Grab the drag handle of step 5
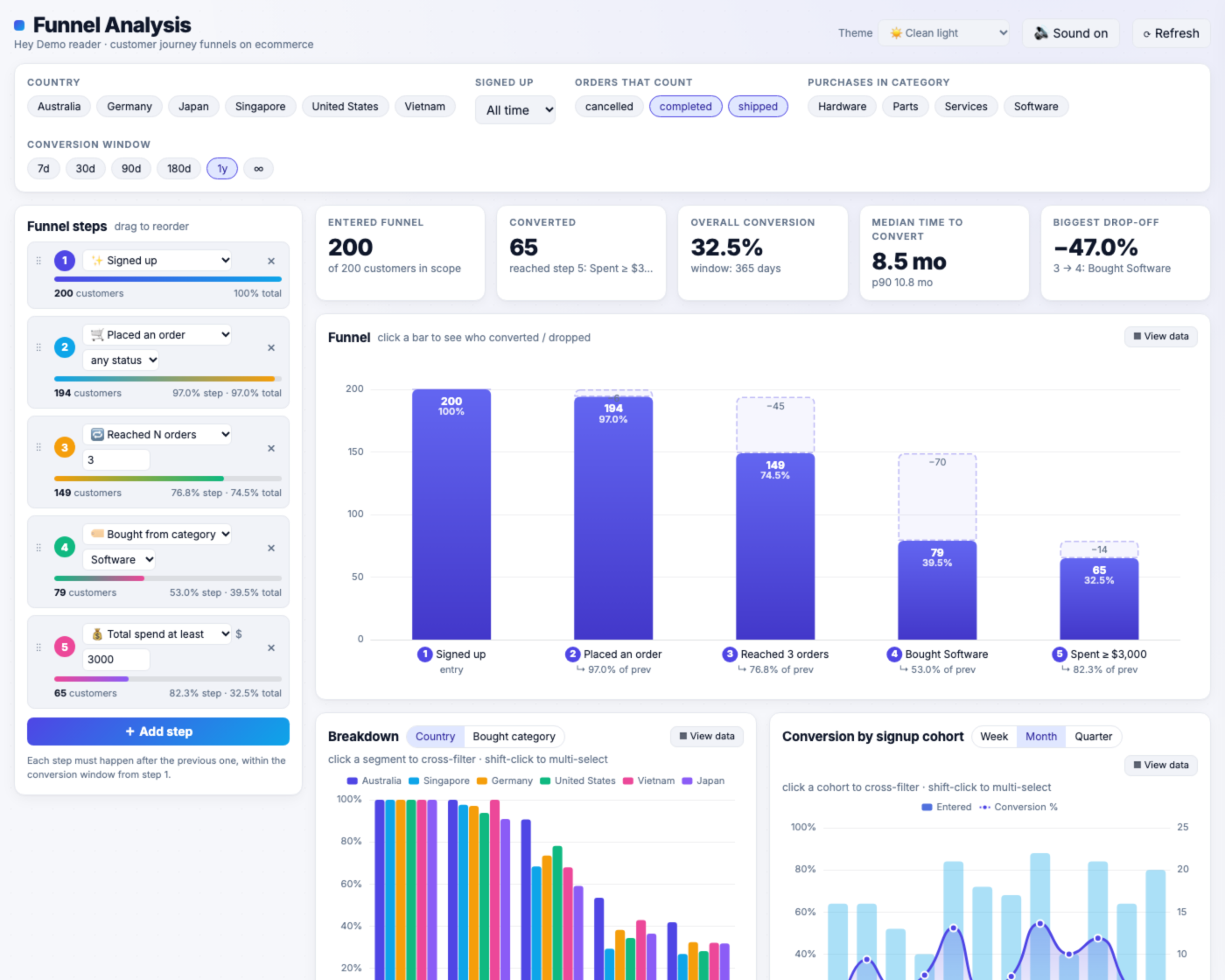 pyautogui.click(x=38, y=647)
